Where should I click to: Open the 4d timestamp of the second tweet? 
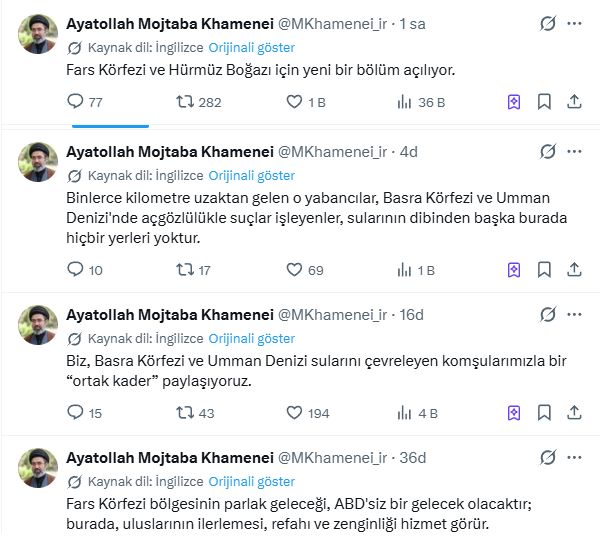tap(408, 151)
